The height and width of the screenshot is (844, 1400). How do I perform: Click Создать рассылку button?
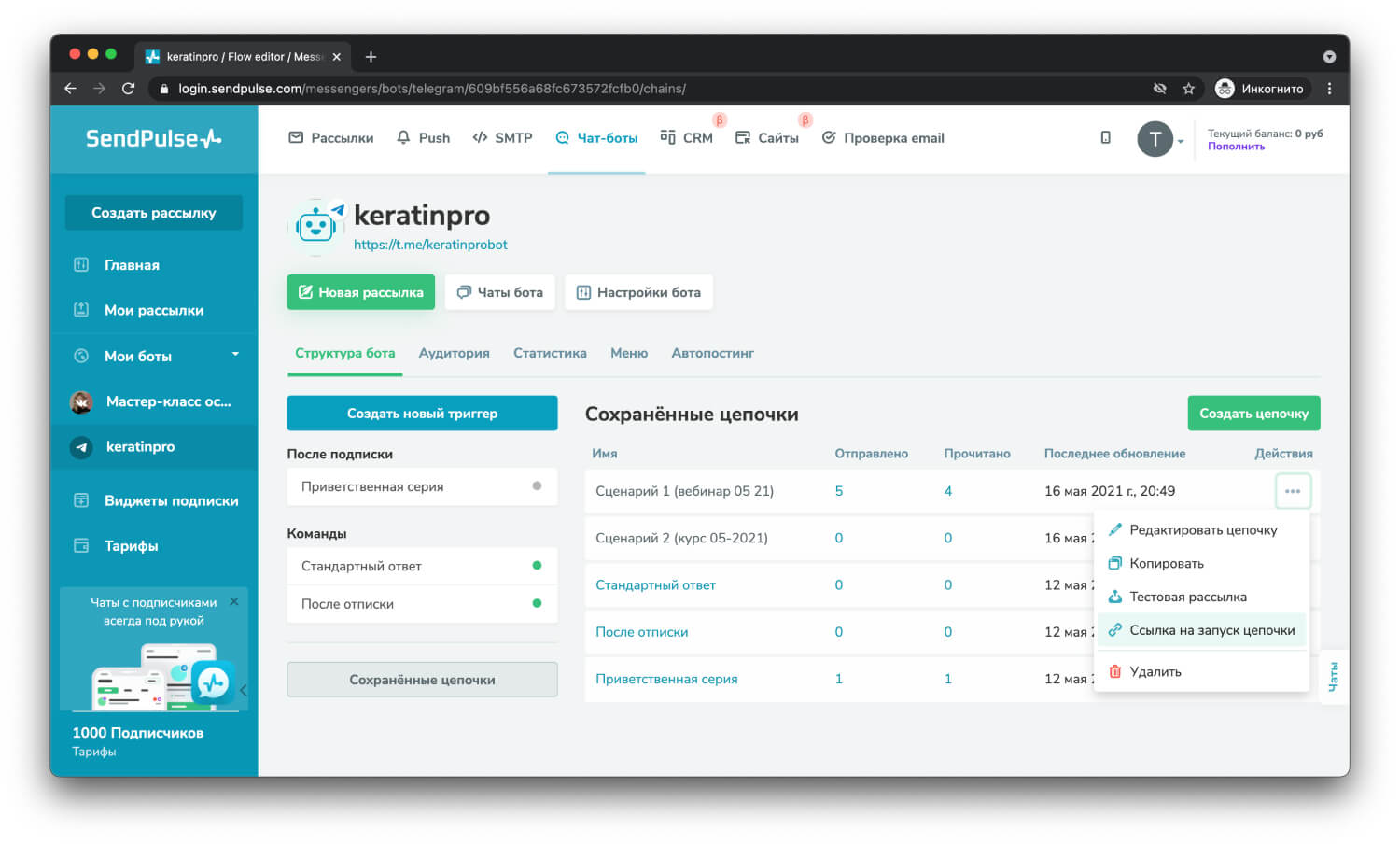click(154, 213)
